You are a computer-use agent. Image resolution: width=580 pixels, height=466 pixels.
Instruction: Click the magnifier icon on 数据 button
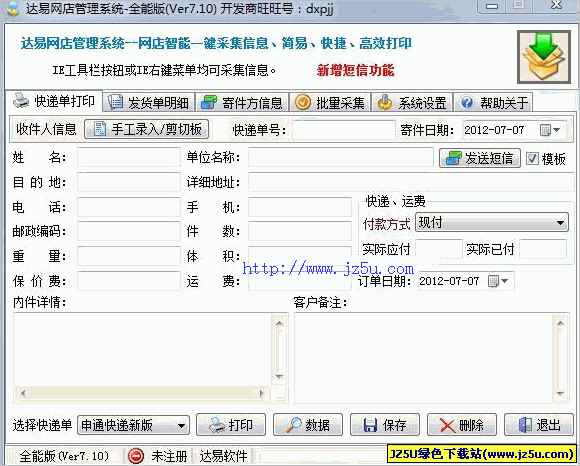click(294, 425)
